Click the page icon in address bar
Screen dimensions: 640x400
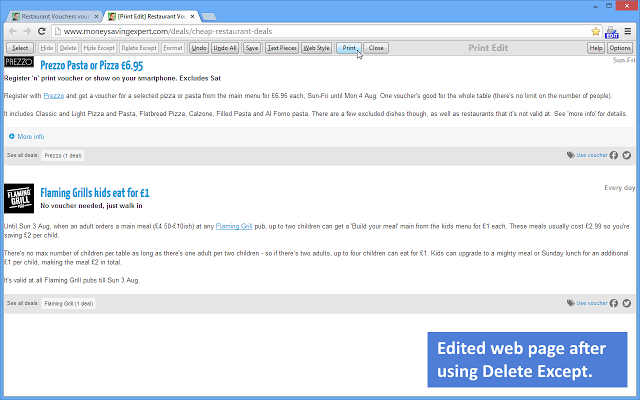[58, 31]
